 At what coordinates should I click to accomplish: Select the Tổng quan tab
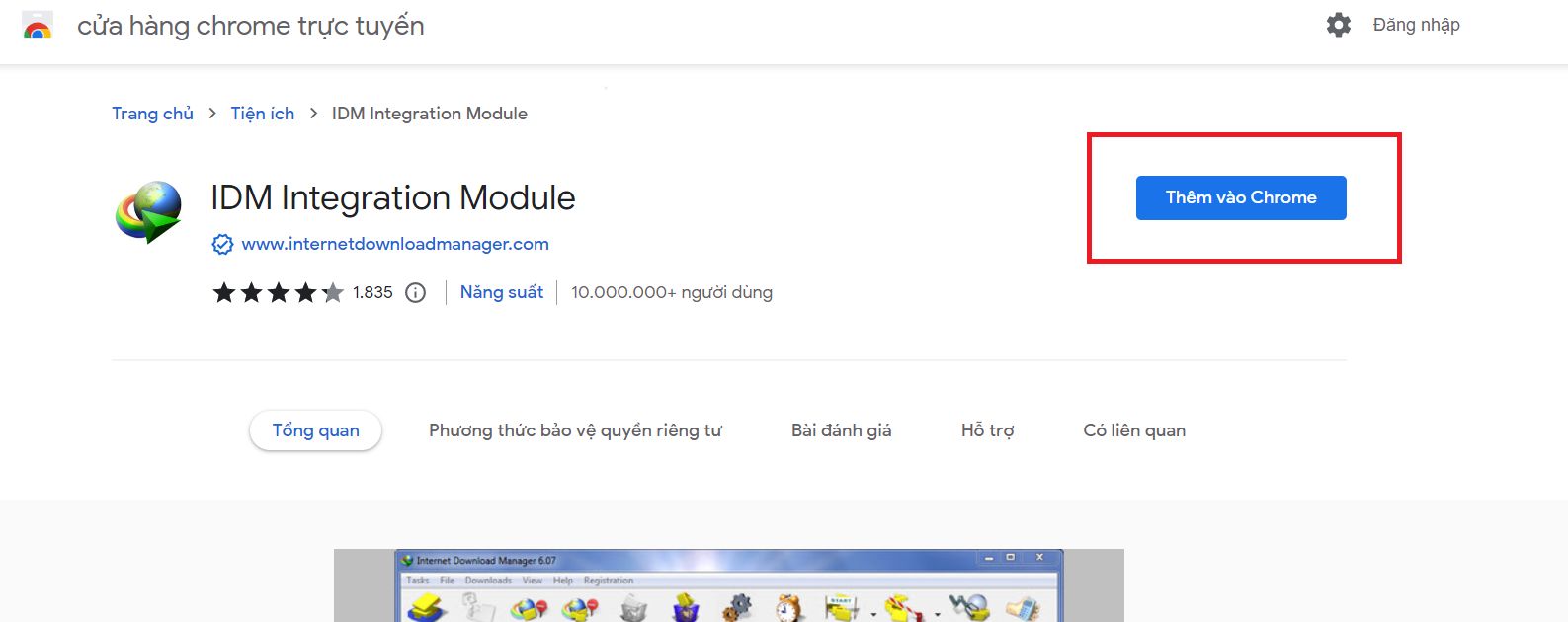point(316,430)
